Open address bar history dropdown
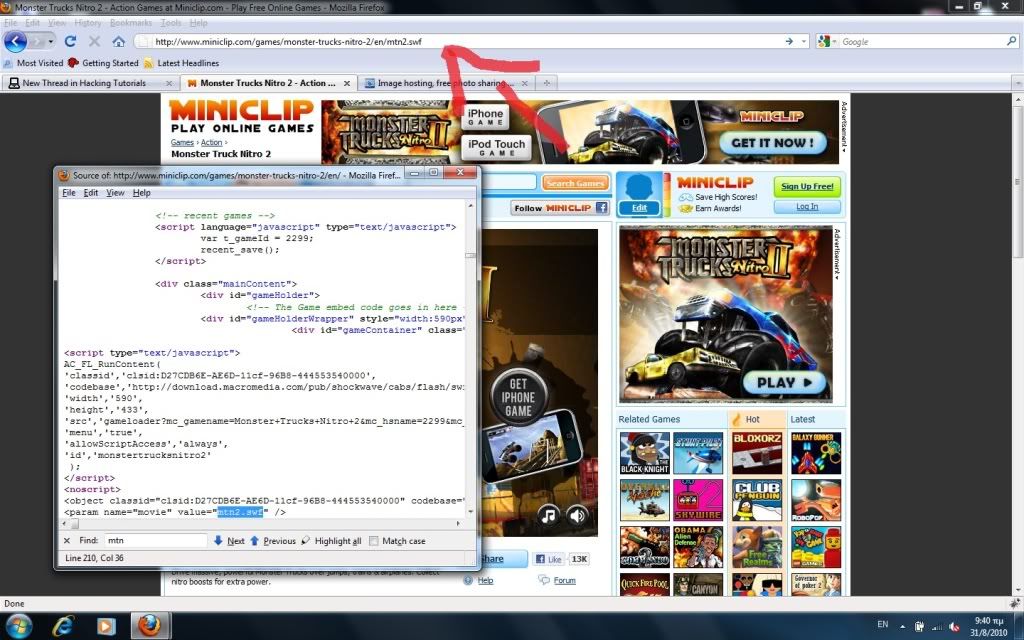 tap(803, 41)
